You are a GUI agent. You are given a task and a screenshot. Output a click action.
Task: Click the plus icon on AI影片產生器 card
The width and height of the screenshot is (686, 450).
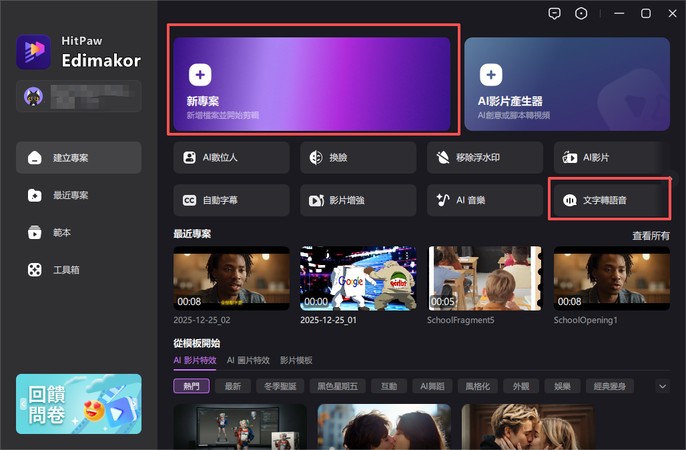pos(491,75)
